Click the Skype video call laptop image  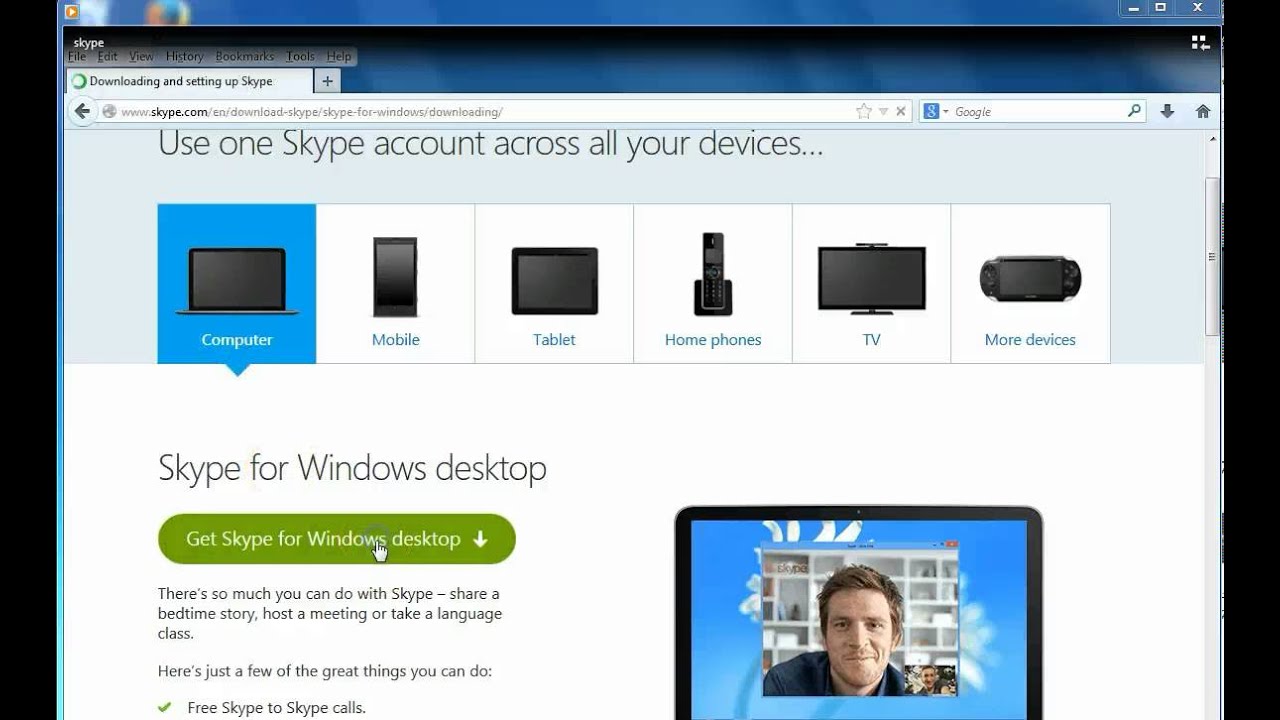(x=859, y=612)
